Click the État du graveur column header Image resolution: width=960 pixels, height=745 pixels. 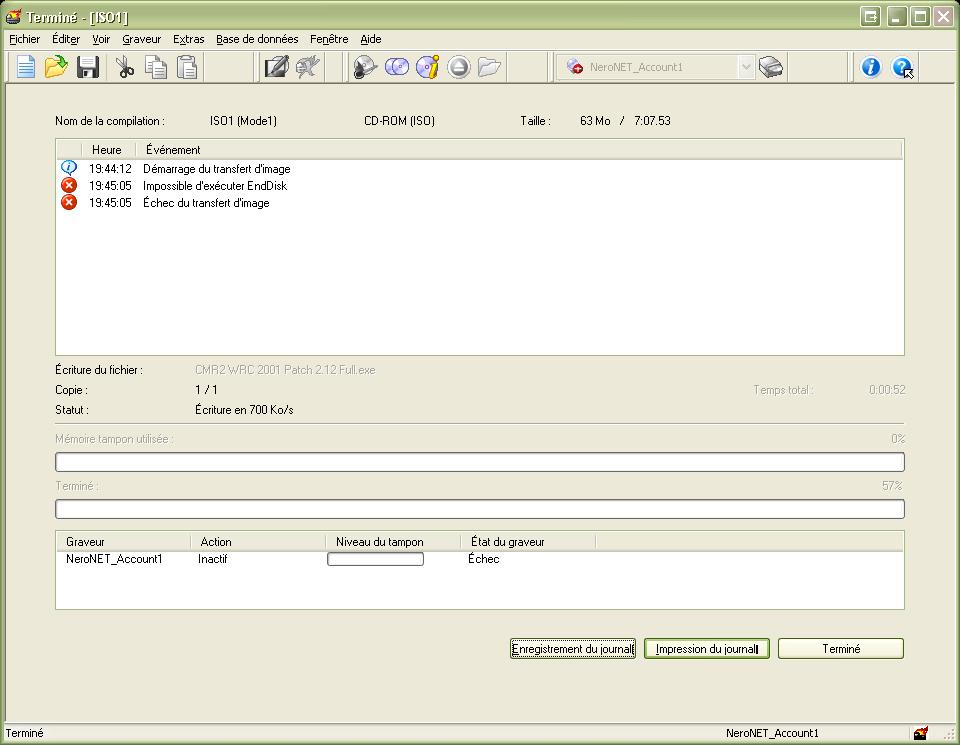point(527,542)
